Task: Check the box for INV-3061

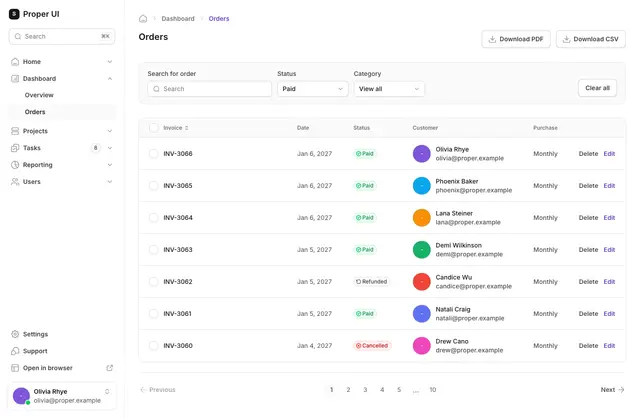Action: 153,314
